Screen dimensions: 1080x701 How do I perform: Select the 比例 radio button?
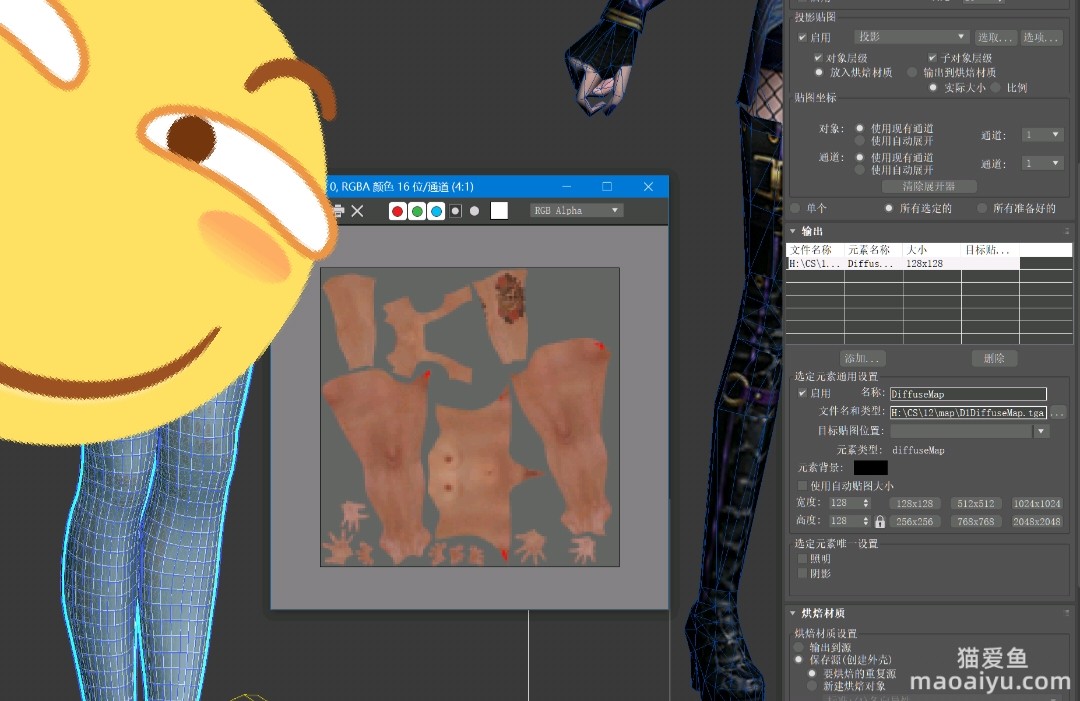tap(996, 87)
